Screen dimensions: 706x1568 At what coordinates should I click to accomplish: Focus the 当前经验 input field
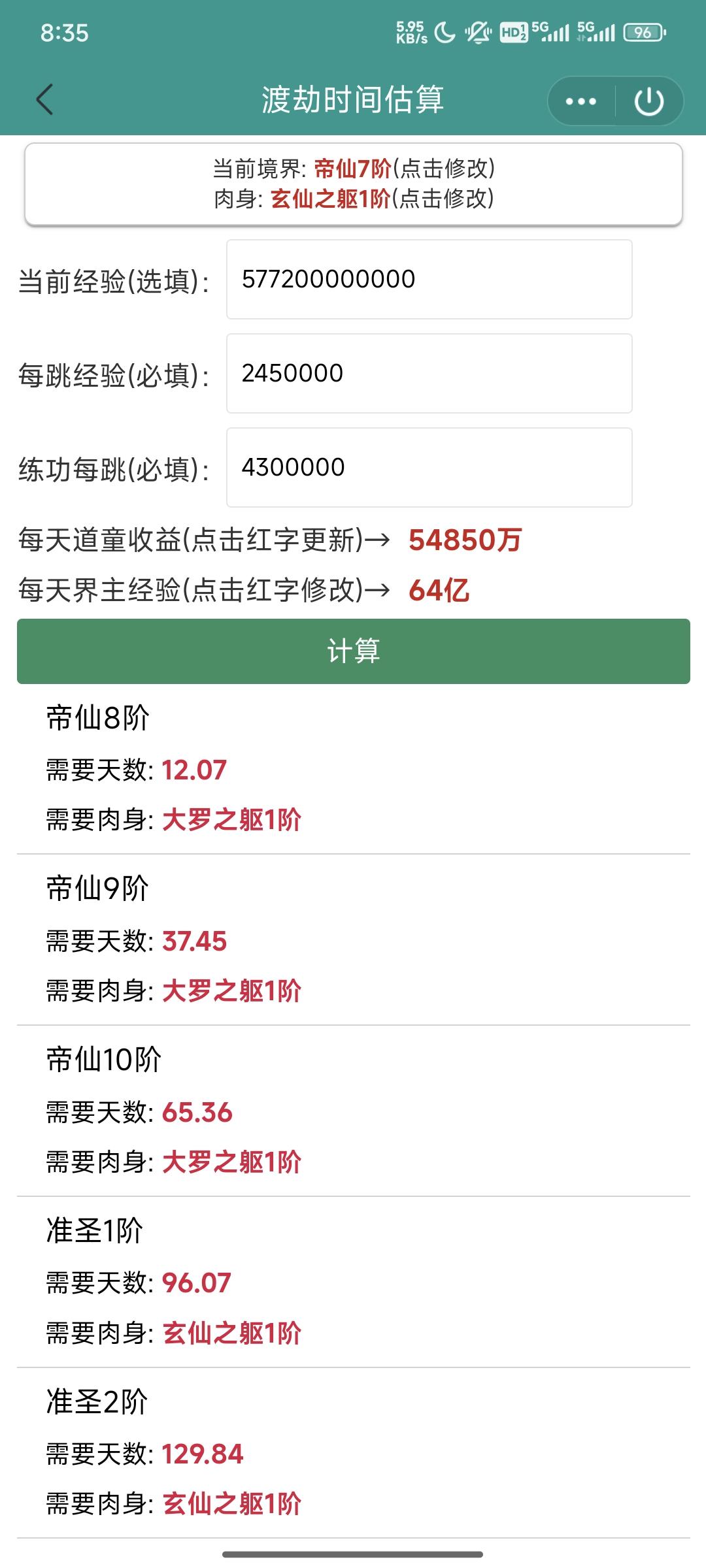click(x=429, y=280)
